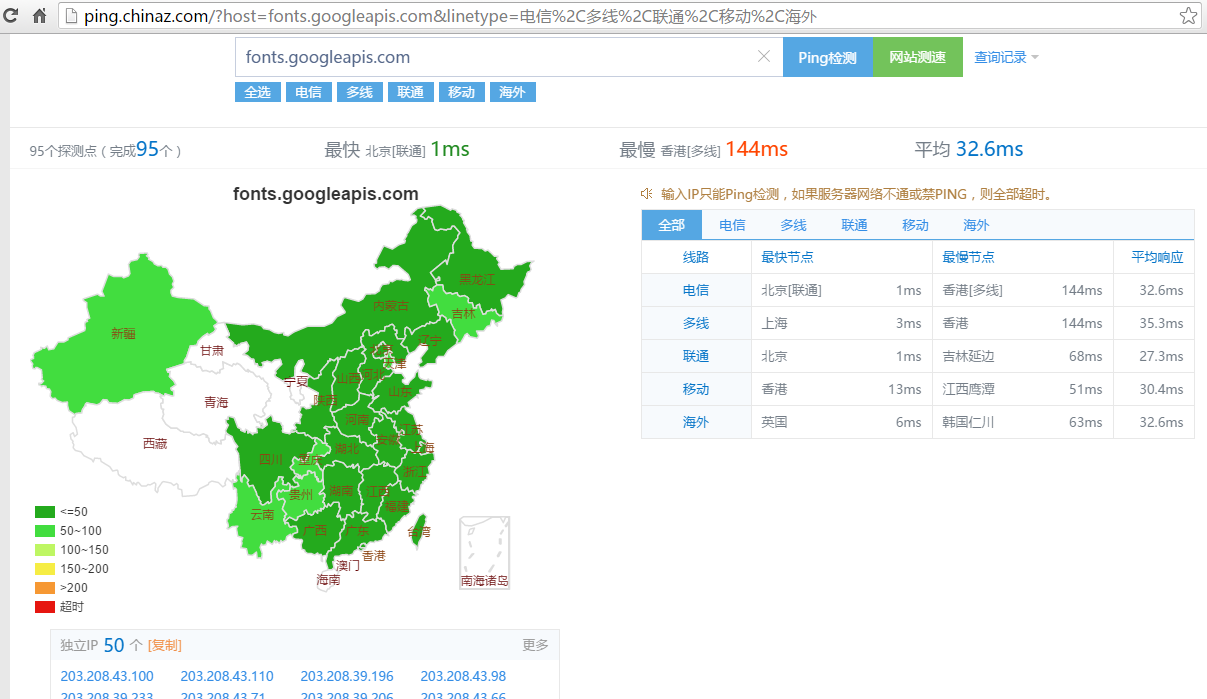This screenshot has height=699, width=1207.
Task: Toggle the 海外 filter below the search box
Action: pyautogui.click(x=512, y=92)
